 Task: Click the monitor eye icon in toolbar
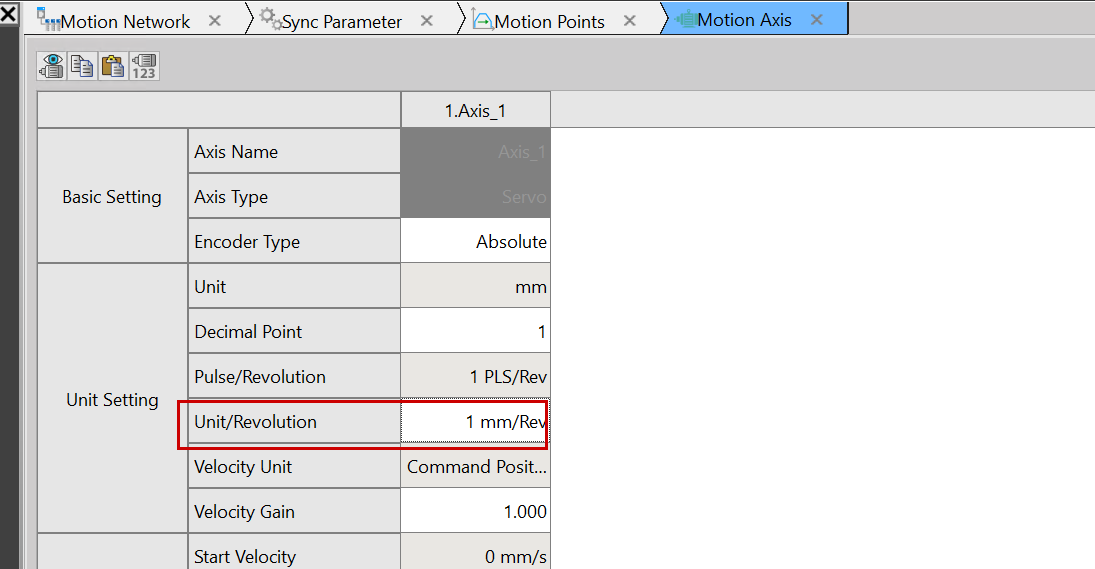click(52, 66)
